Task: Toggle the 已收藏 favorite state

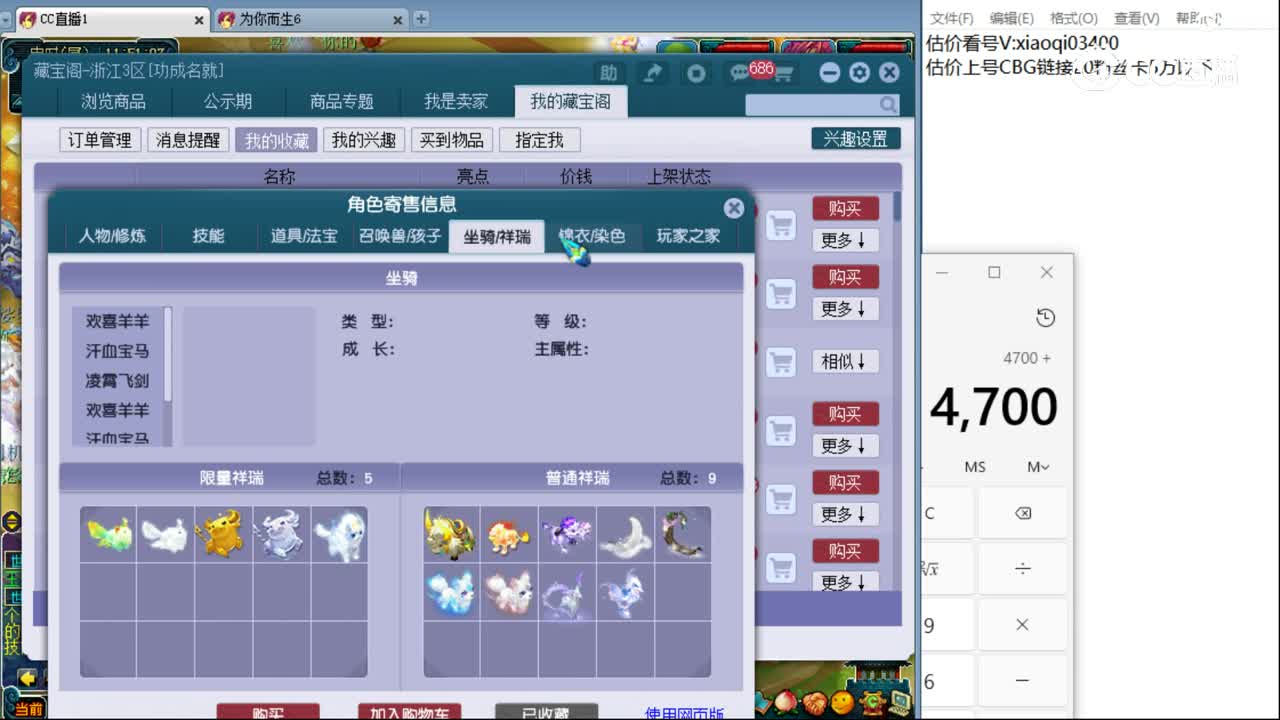Action: tap(547, 711)
